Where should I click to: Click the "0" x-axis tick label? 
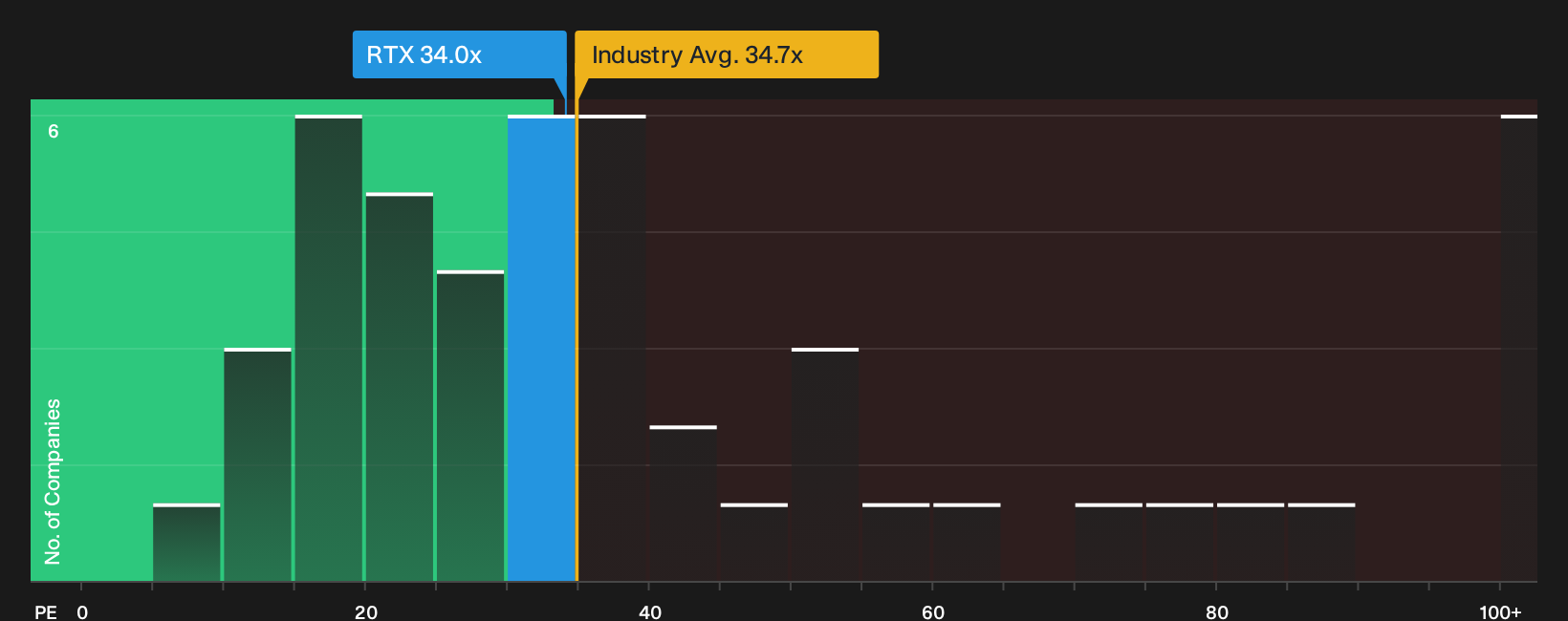point(82,612)
